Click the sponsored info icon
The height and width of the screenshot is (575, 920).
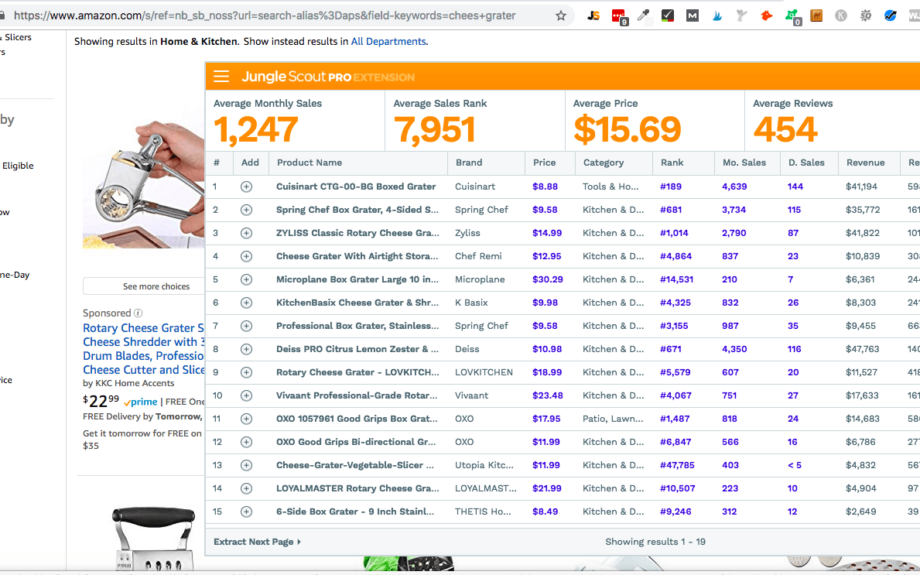(x=138, y=313)
